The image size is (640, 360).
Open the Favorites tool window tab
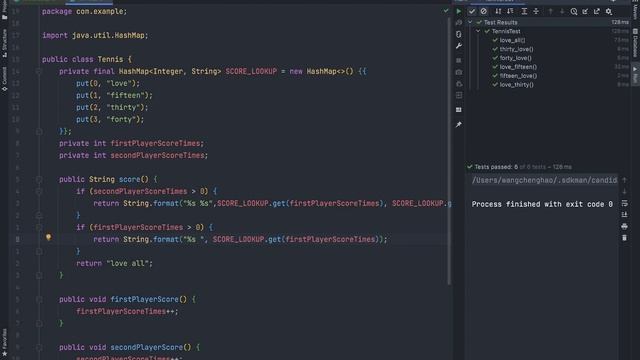pyautogui.click(x=4, y=342)
